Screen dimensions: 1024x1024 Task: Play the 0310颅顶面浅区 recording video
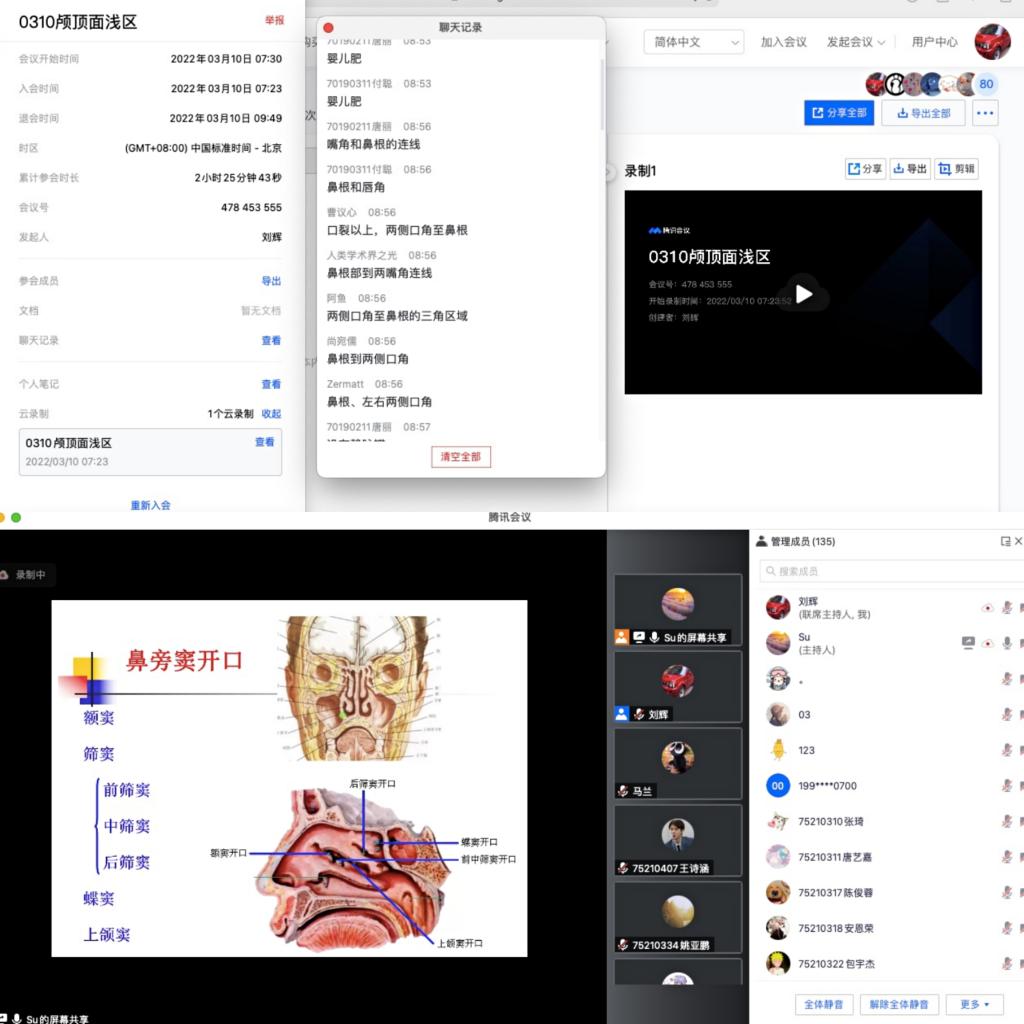coord(804,294)
